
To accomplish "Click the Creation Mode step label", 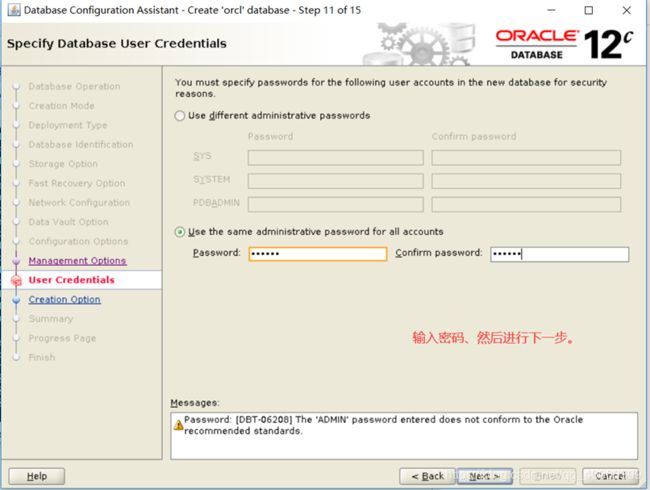I will tap(61, 106).
